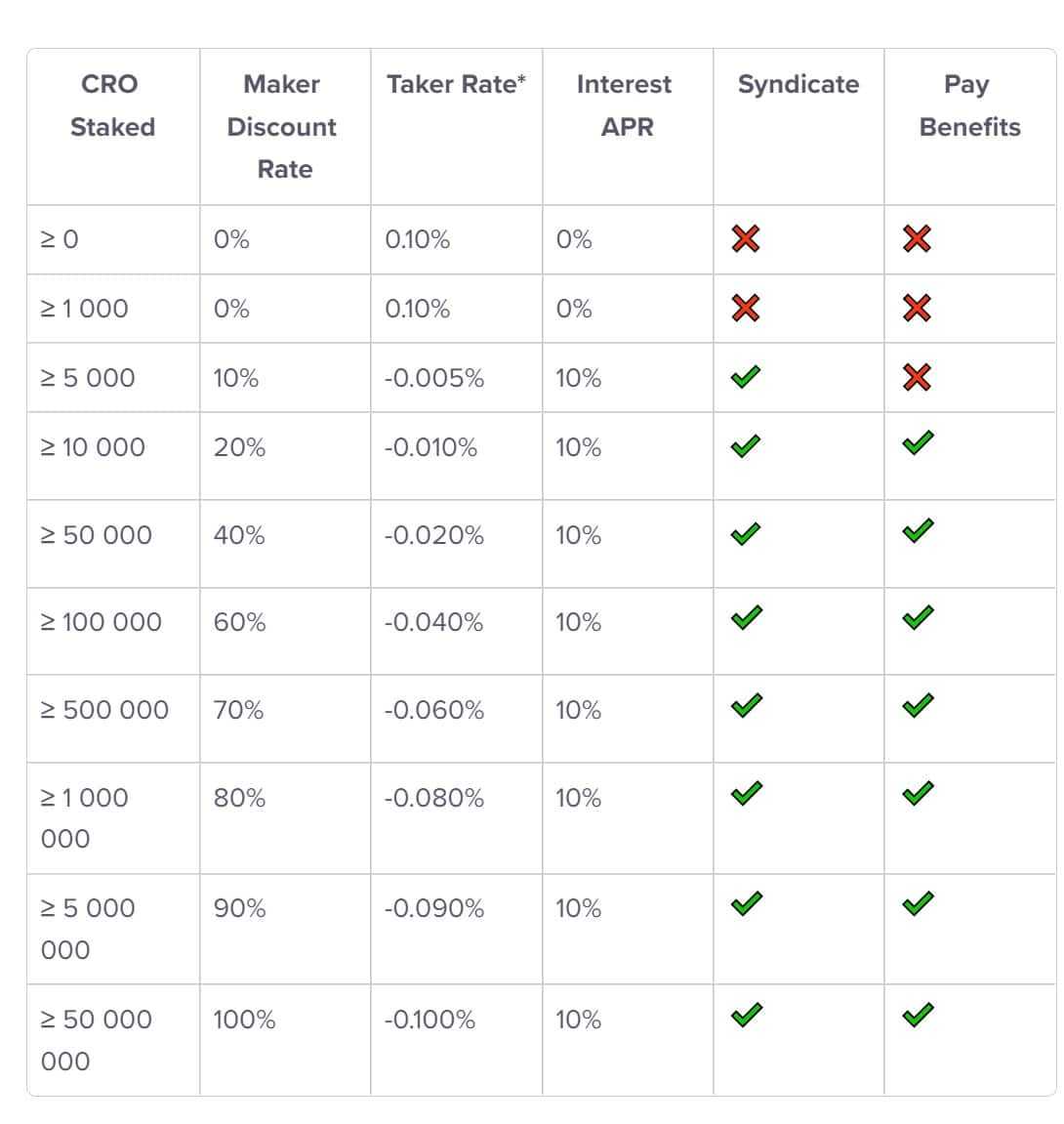Viewport: 1064px width, 1124px height.
Task: Click the -0.005% taker rate value
Action: pos(433,379)
